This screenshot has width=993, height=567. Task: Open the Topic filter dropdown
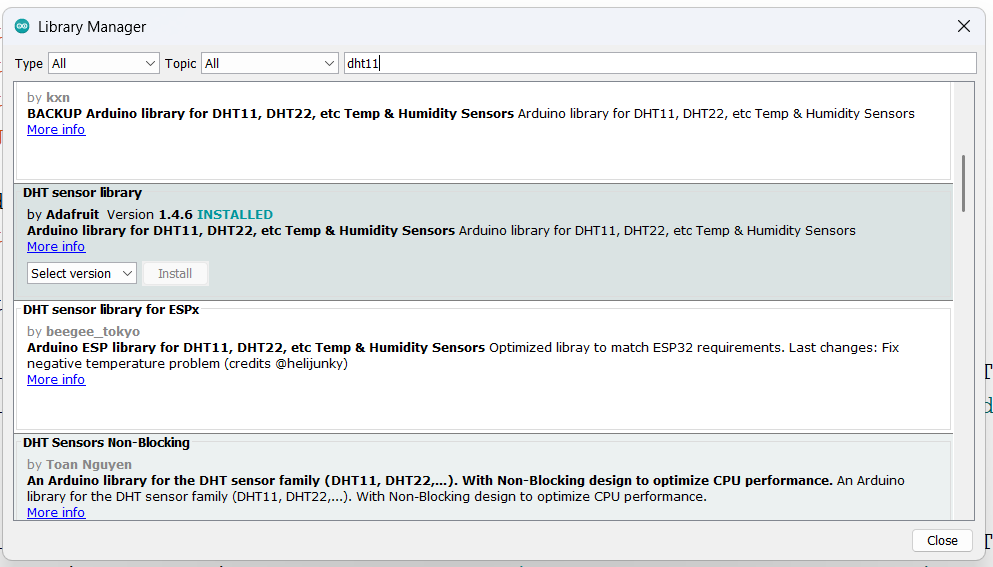[270, 63]
